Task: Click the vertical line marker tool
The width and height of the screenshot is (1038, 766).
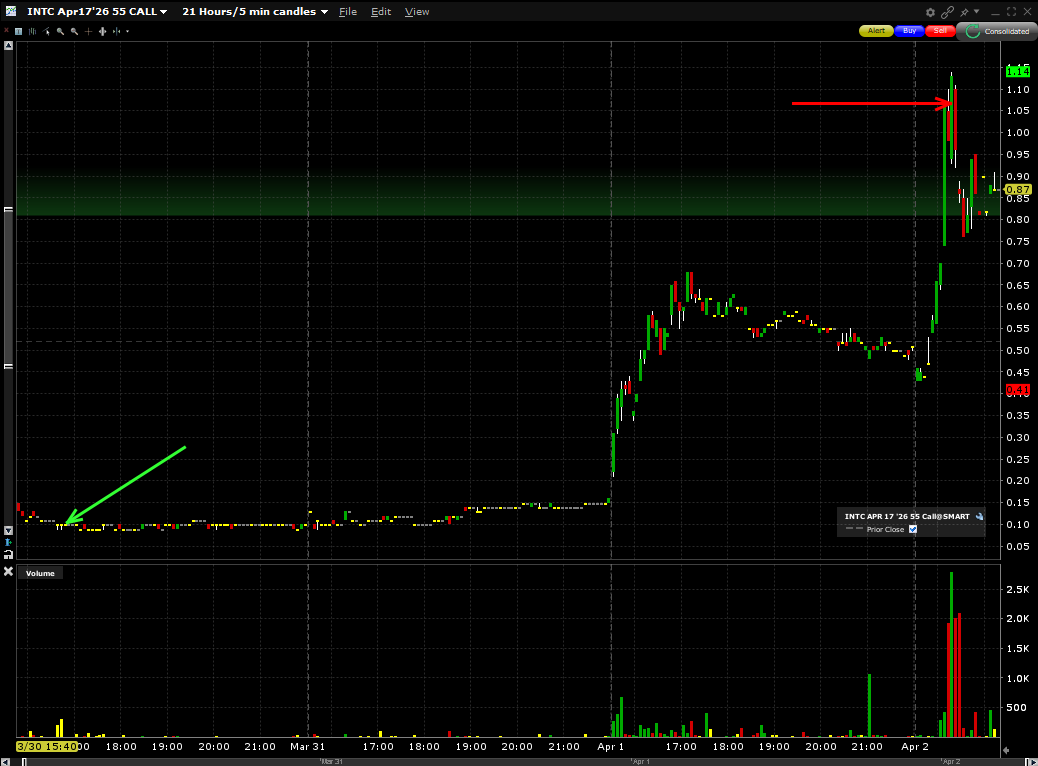Action: pyautogui.click(x=117, y=31)
